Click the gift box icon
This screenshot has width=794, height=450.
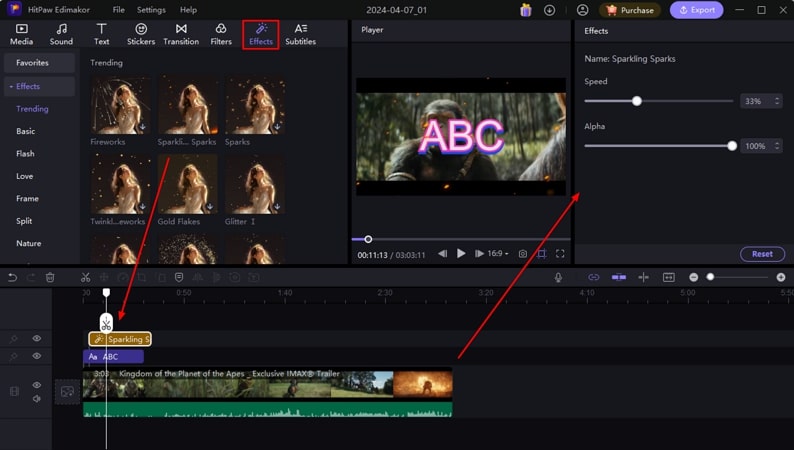[x=526, y=10]
